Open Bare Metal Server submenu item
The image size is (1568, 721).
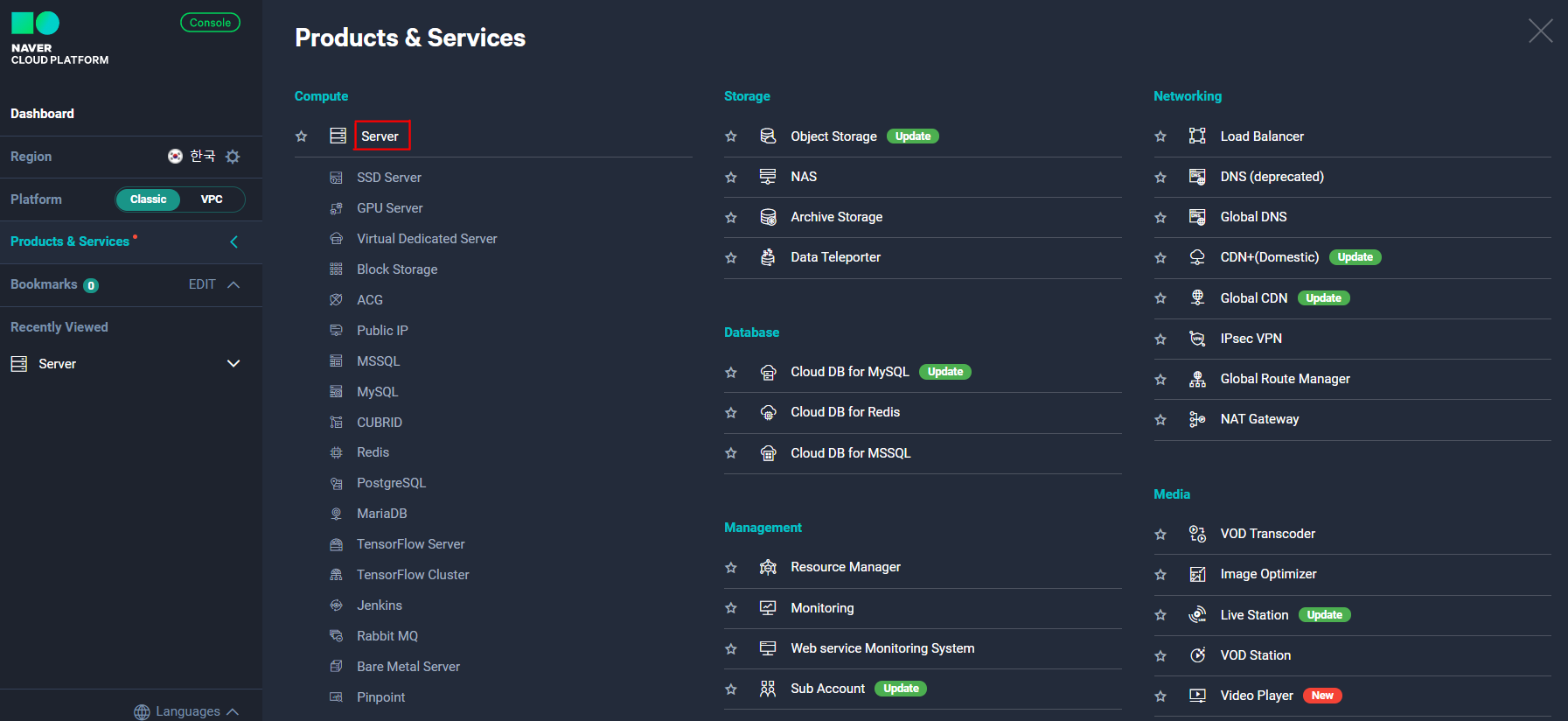click(408, 667)
